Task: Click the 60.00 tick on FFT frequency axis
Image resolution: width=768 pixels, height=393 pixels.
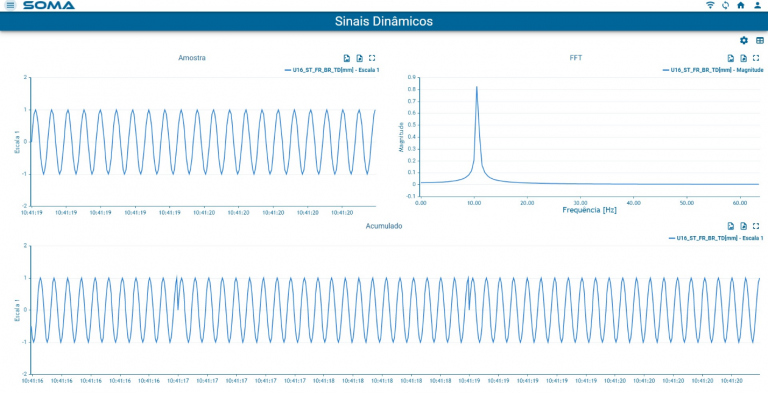Action: click(741, 202)
